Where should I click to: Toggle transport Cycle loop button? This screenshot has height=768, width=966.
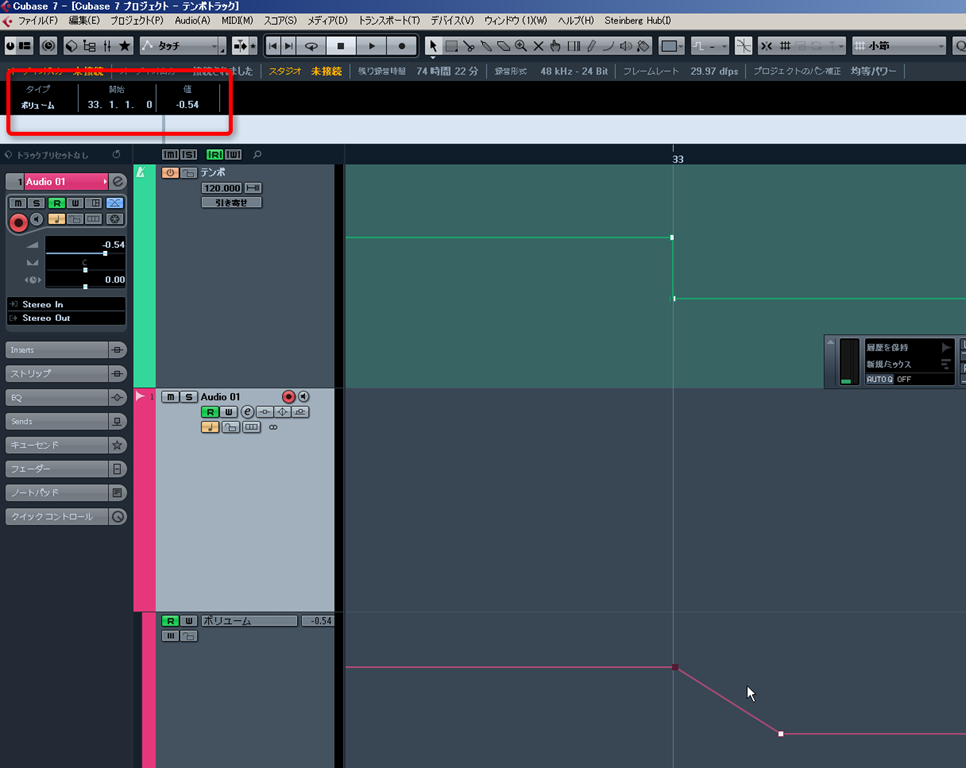(x=311, y=46)
